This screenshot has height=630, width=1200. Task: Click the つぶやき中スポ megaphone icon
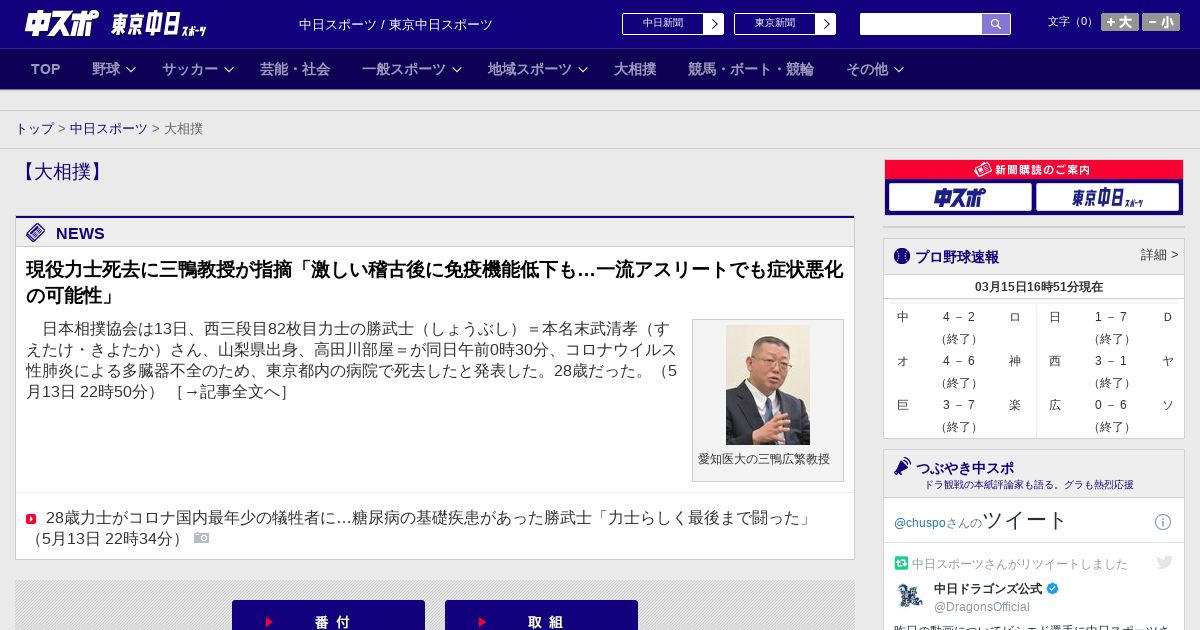coord(902,467)
